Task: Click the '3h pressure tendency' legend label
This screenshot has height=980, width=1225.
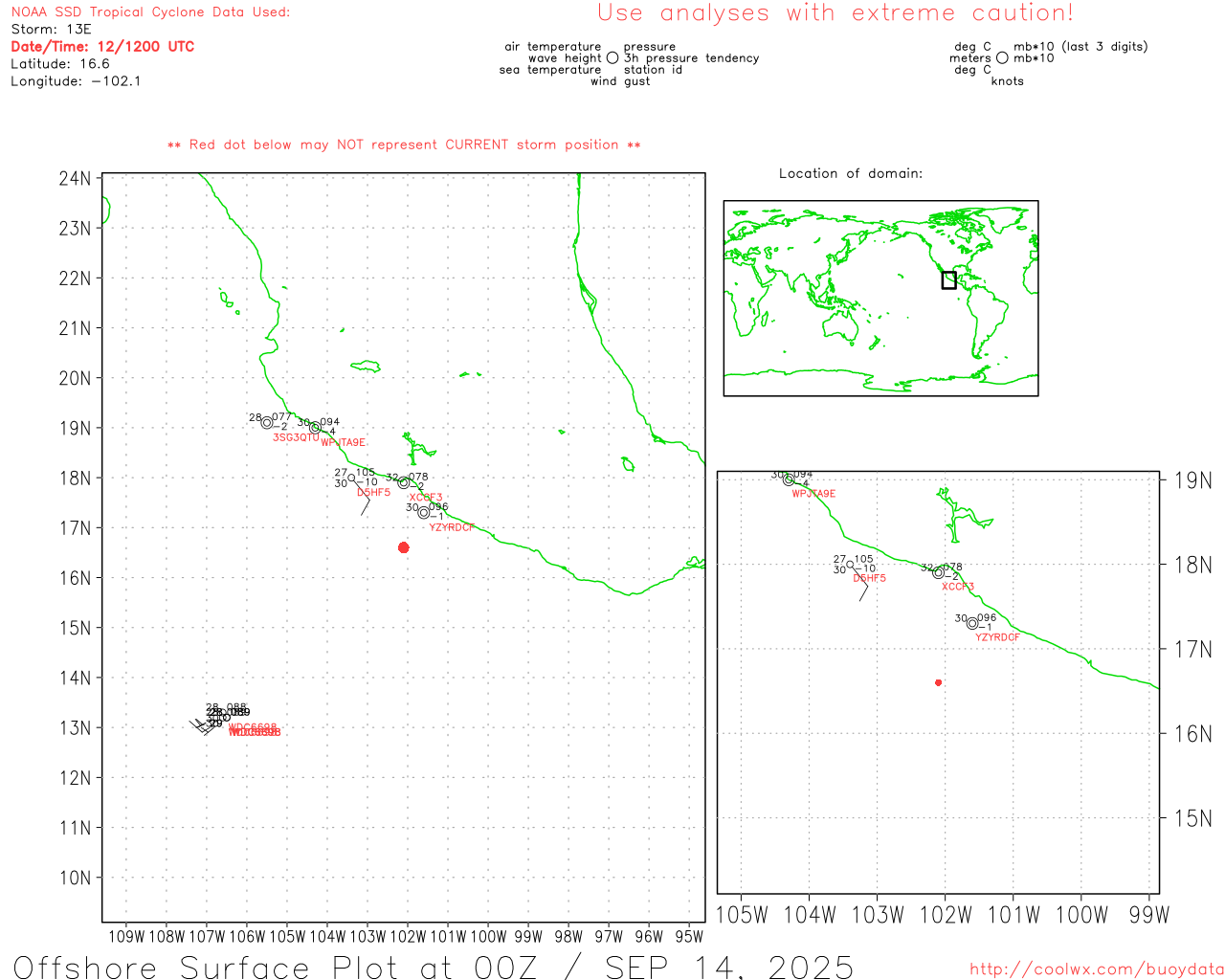Action: tap(691, 58)
